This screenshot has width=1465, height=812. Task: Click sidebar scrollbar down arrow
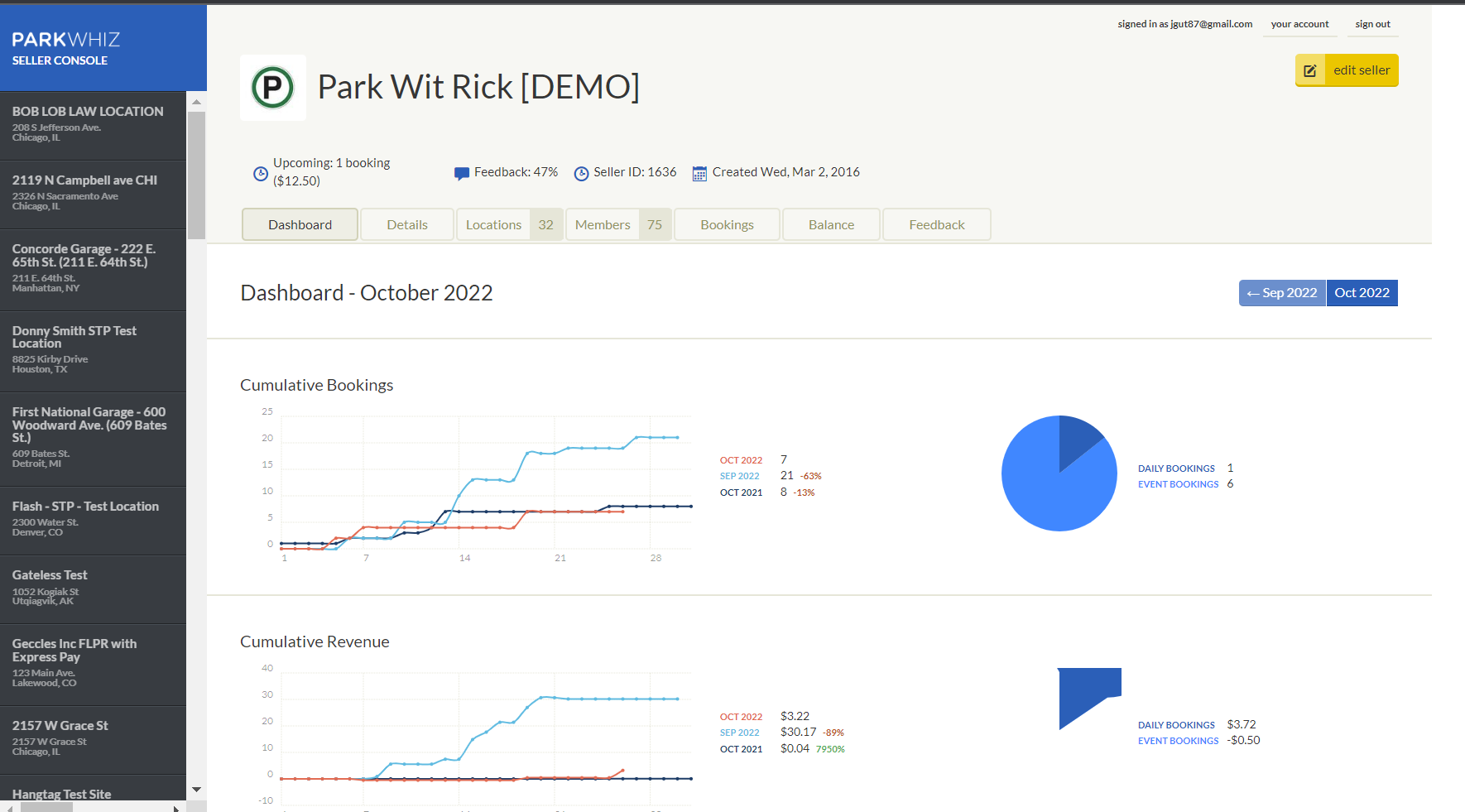(196, 790)
